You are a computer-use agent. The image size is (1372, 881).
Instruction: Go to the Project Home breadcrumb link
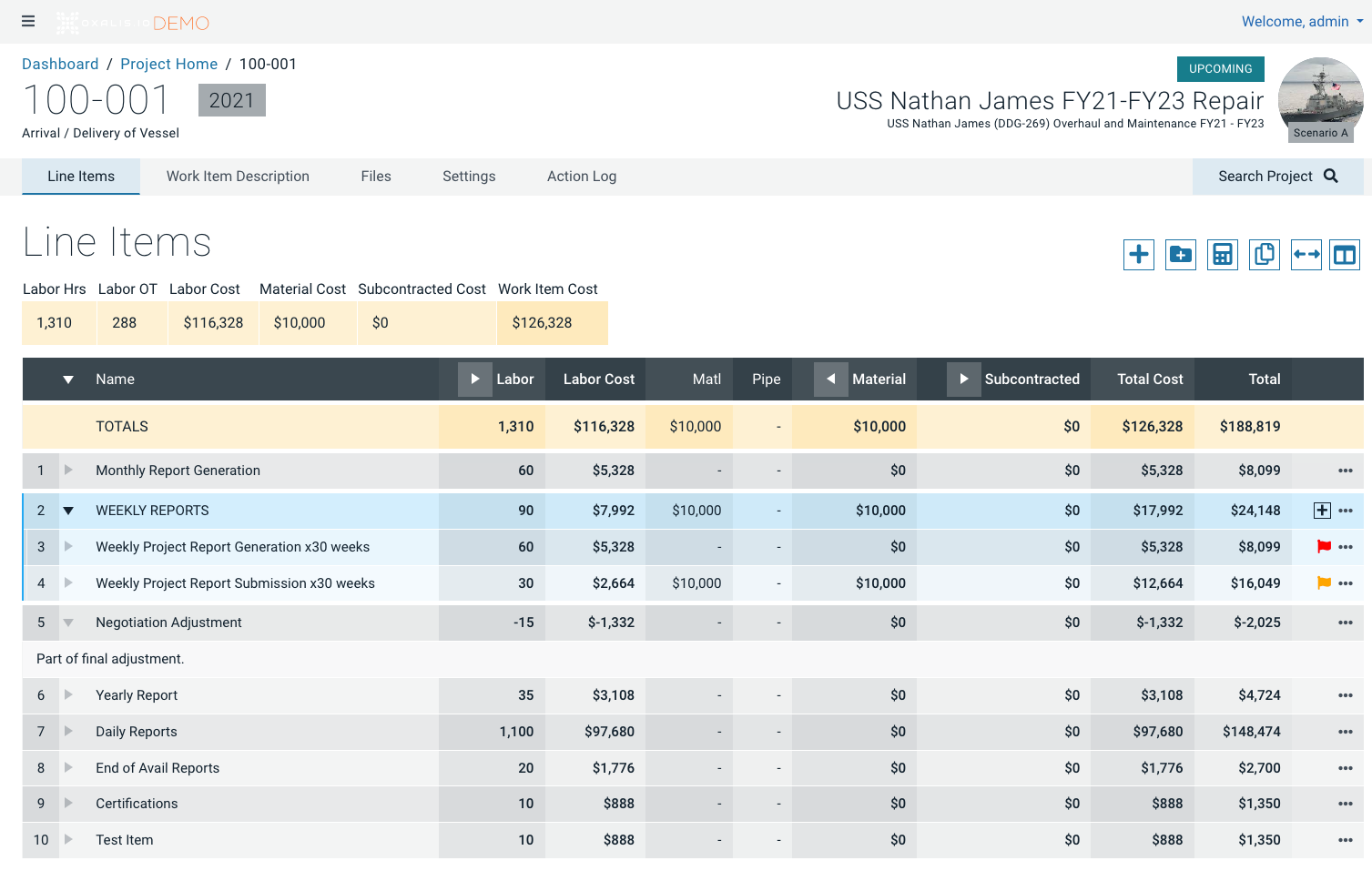(x=168, y=64)
